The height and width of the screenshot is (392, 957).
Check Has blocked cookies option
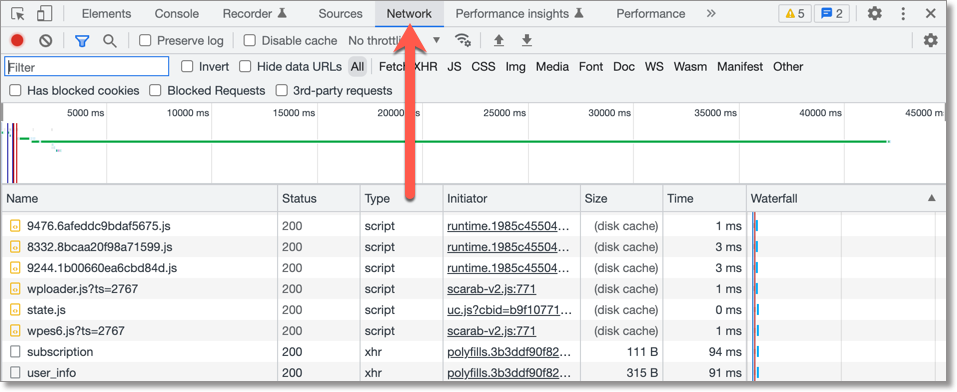[15, 91]
